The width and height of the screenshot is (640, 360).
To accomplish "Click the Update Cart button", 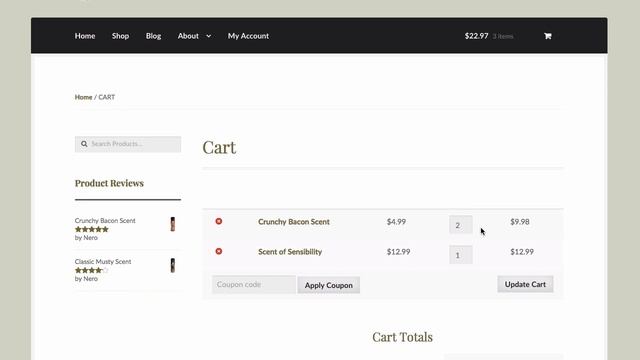I will click(x=525, y=284).
